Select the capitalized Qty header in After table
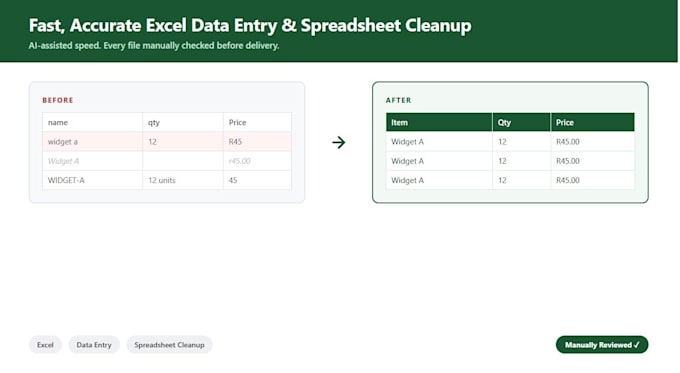This screenshot has height=373, width=680. point(522,122)
